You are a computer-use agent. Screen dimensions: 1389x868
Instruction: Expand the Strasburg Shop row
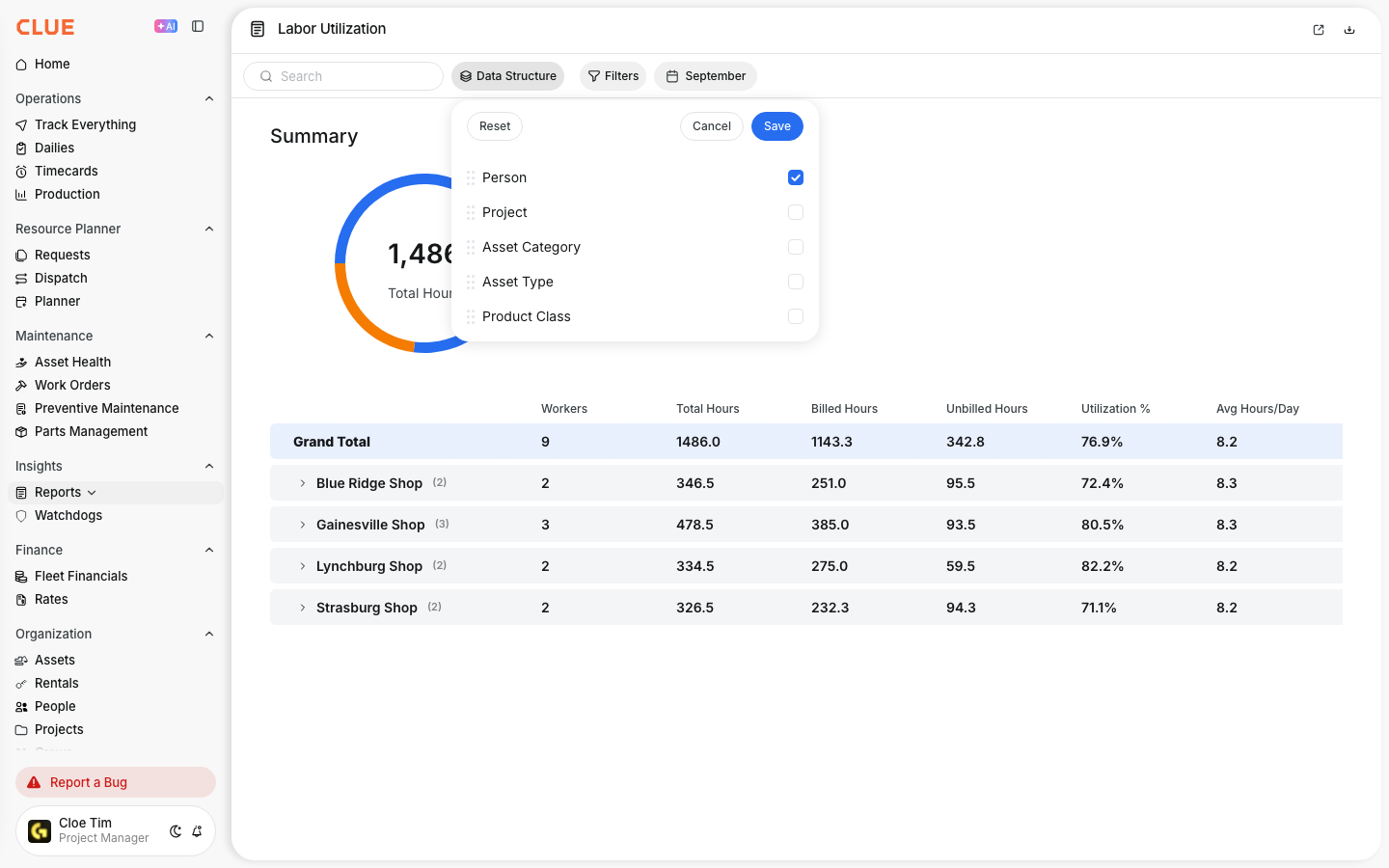(303, 608)
